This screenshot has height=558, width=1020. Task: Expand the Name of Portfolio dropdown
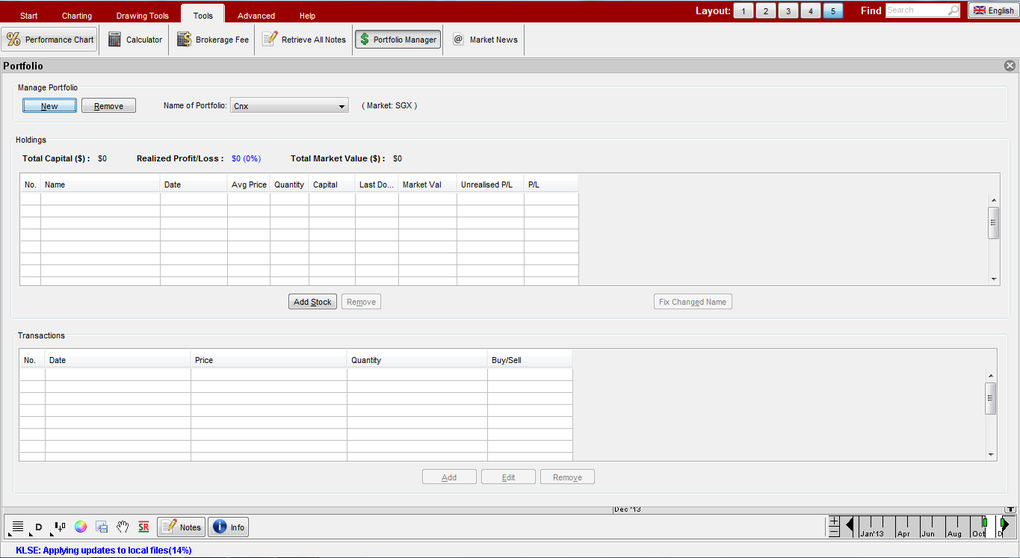point(289,106)
